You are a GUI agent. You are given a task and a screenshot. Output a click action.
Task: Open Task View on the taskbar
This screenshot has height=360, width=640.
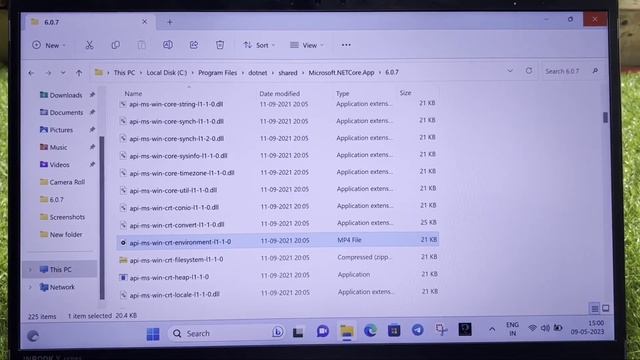298,333
